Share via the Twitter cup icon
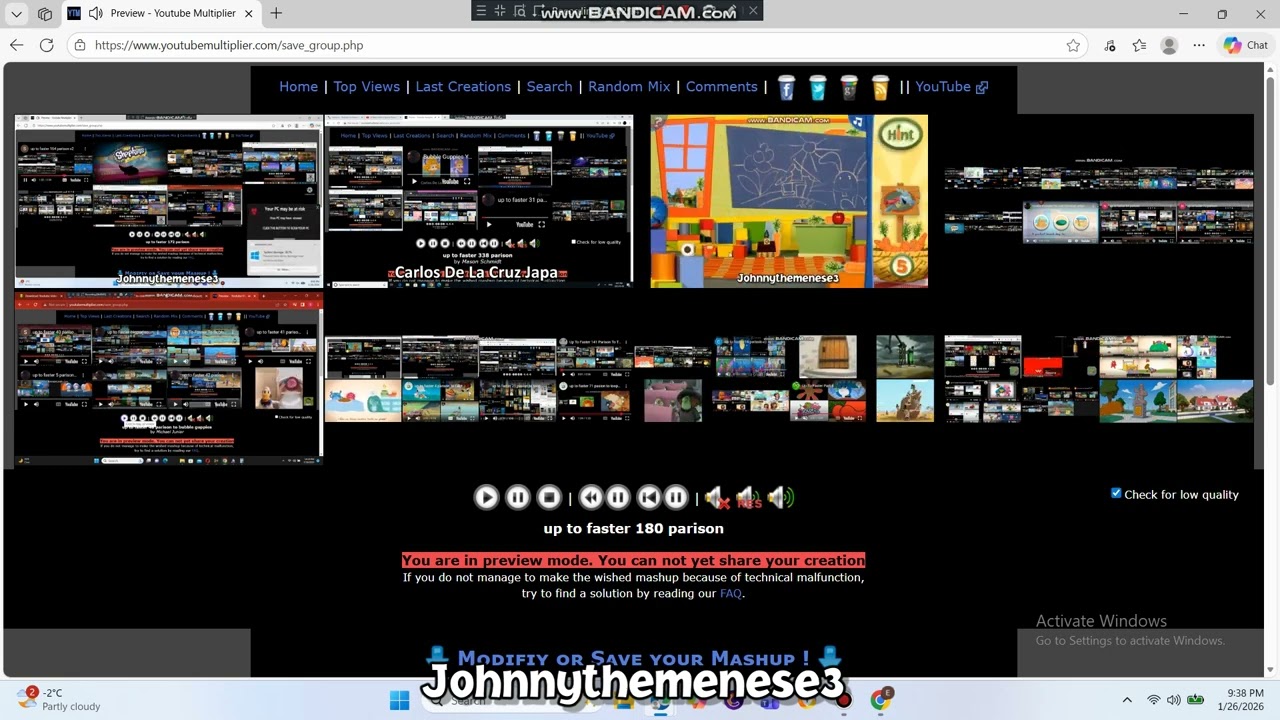Viewport: 1280px width, 720px height. [x=818, y=87]
